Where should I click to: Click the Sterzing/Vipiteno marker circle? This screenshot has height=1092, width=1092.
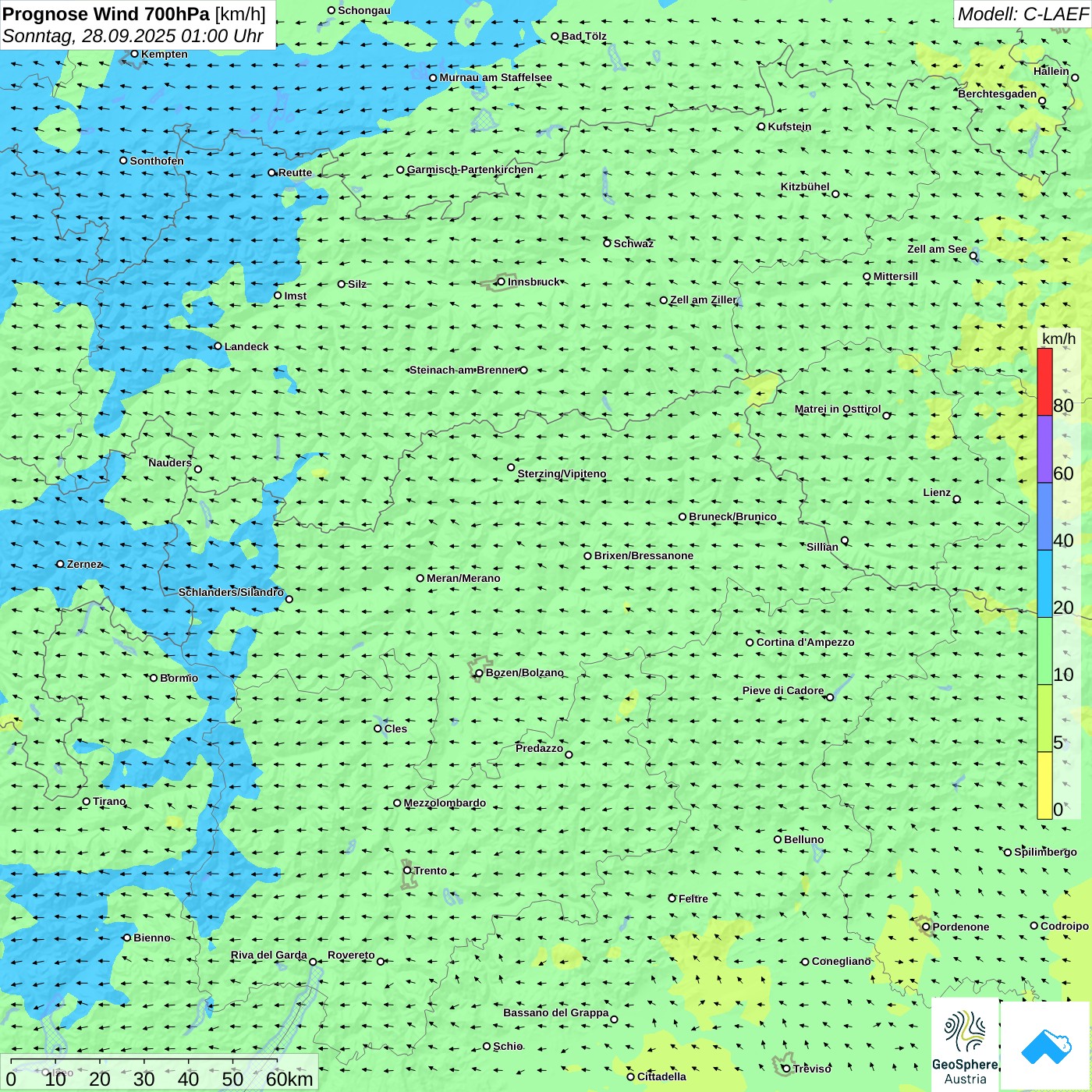(511, 467)
